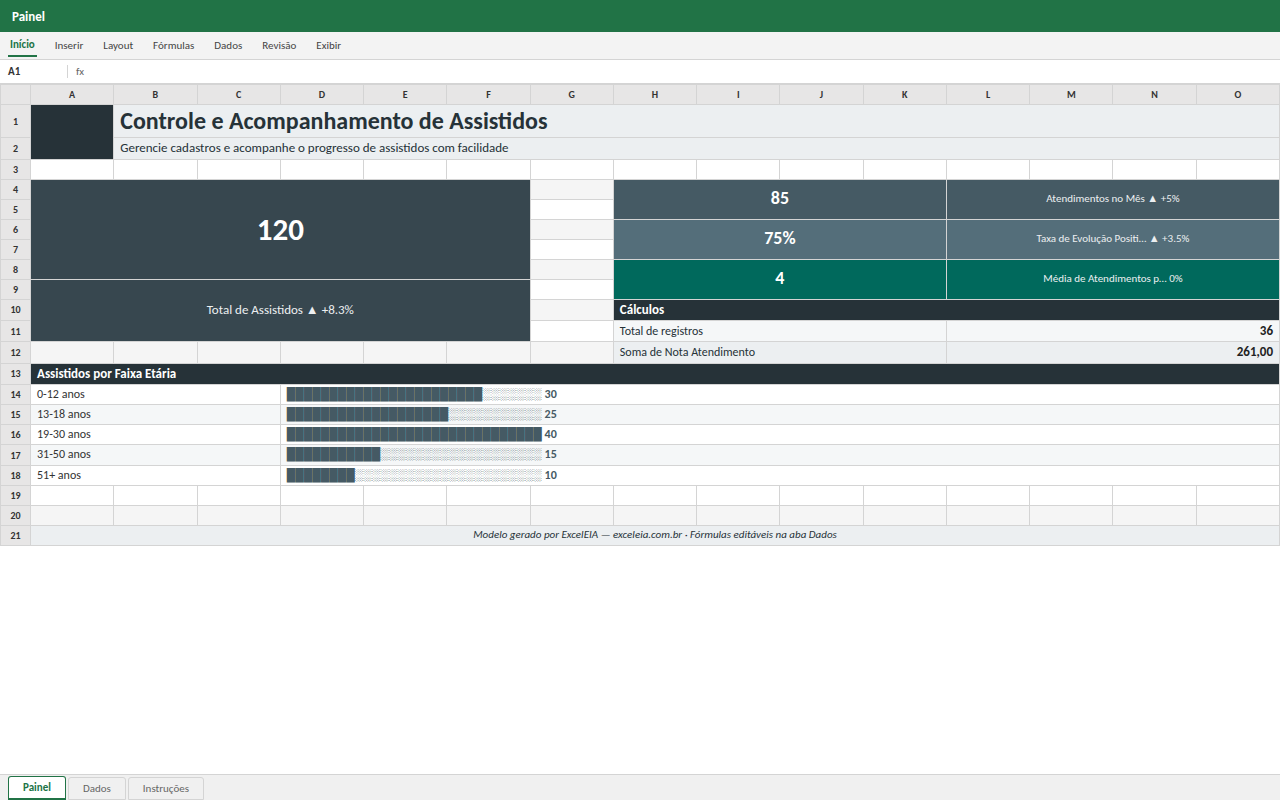Image resolution: width=1280 pixels, height=800 pixels.
Task: Select column A header
Action: click(72, 94)
